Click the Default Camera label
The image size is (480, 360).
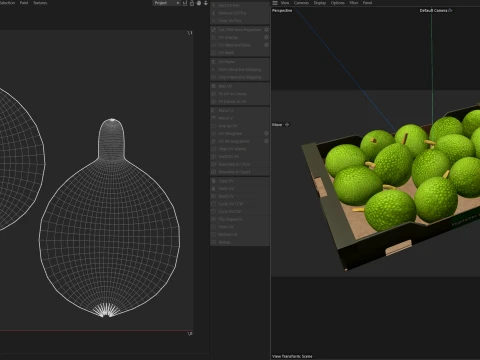[x=433, y=10]
